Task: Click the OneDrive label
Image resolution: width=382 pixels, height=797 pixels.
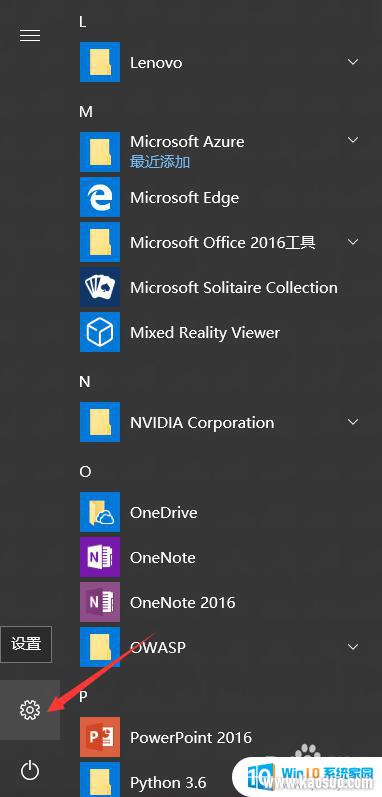Action: click(x=164, y=512)
